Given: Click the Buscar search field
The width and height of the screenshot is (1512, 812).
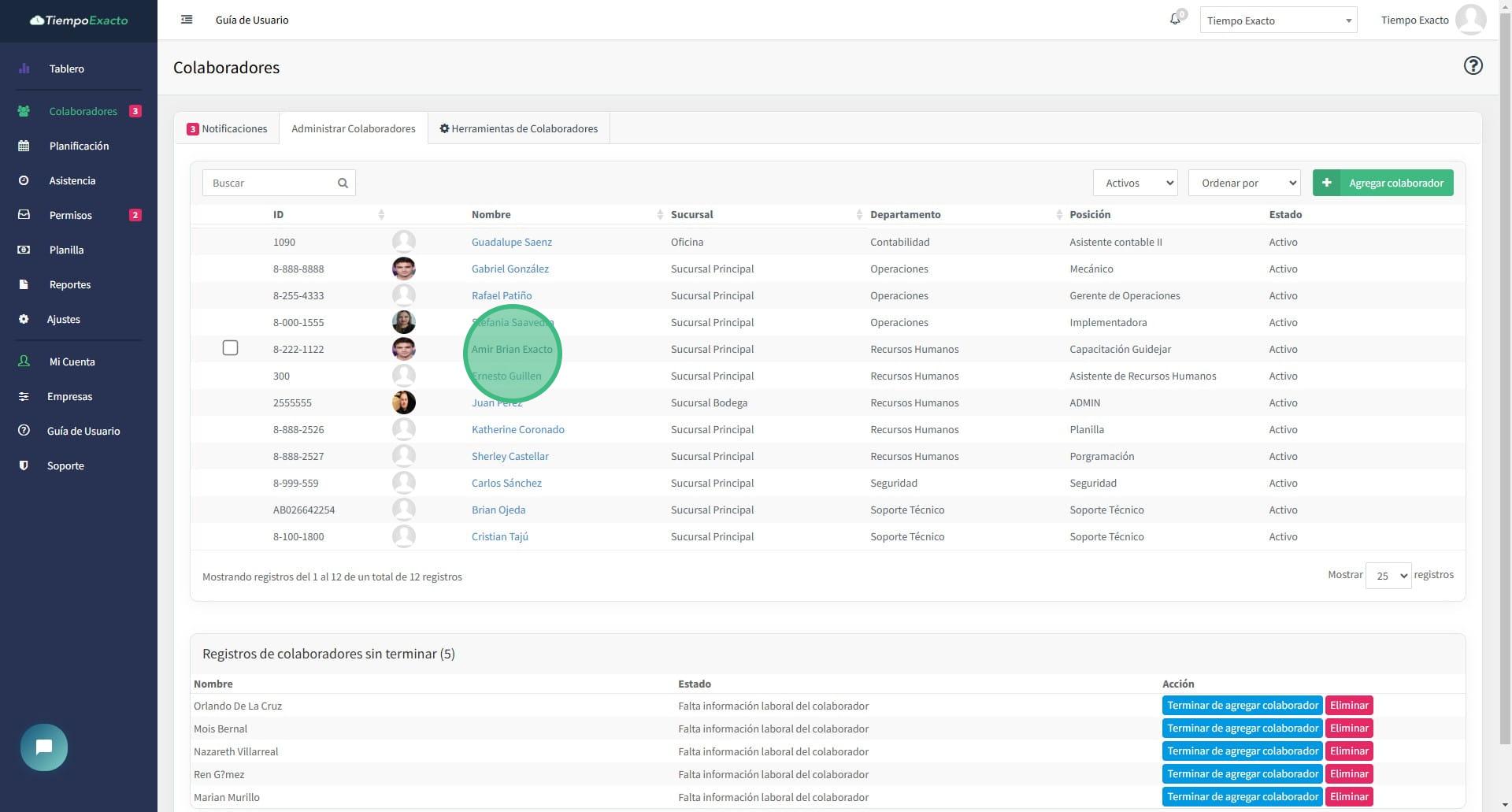Looking at the screenshot, I should (270, 183).
